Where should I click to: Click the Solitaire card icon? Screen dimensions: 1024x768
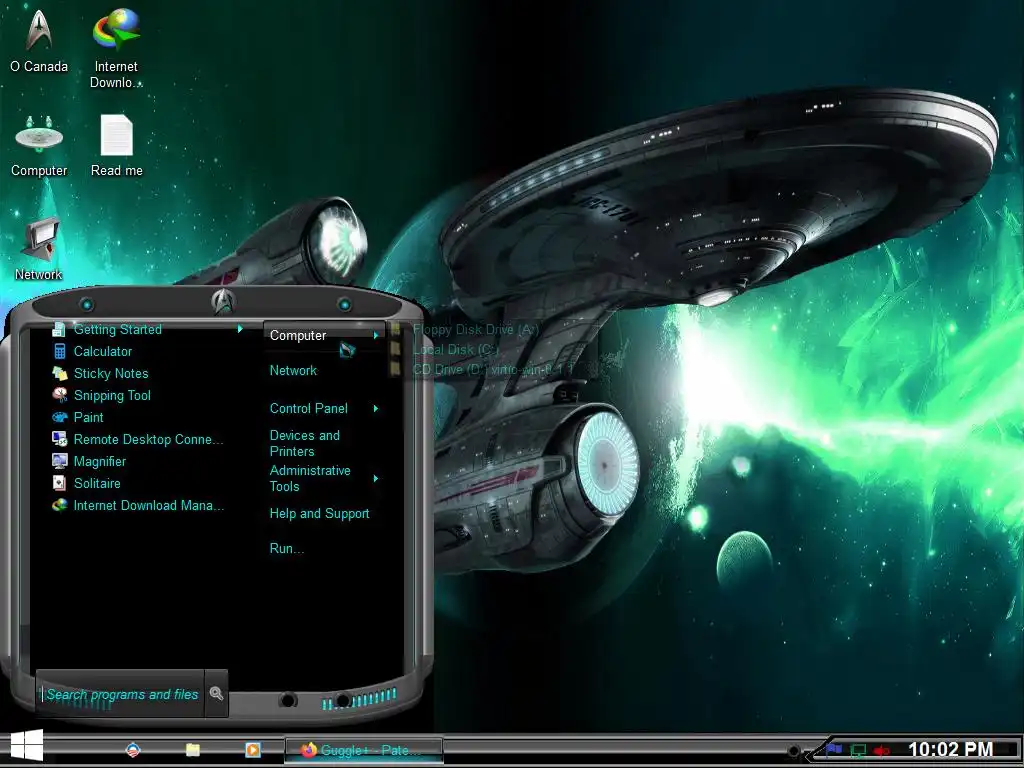(x=59, y=483)
